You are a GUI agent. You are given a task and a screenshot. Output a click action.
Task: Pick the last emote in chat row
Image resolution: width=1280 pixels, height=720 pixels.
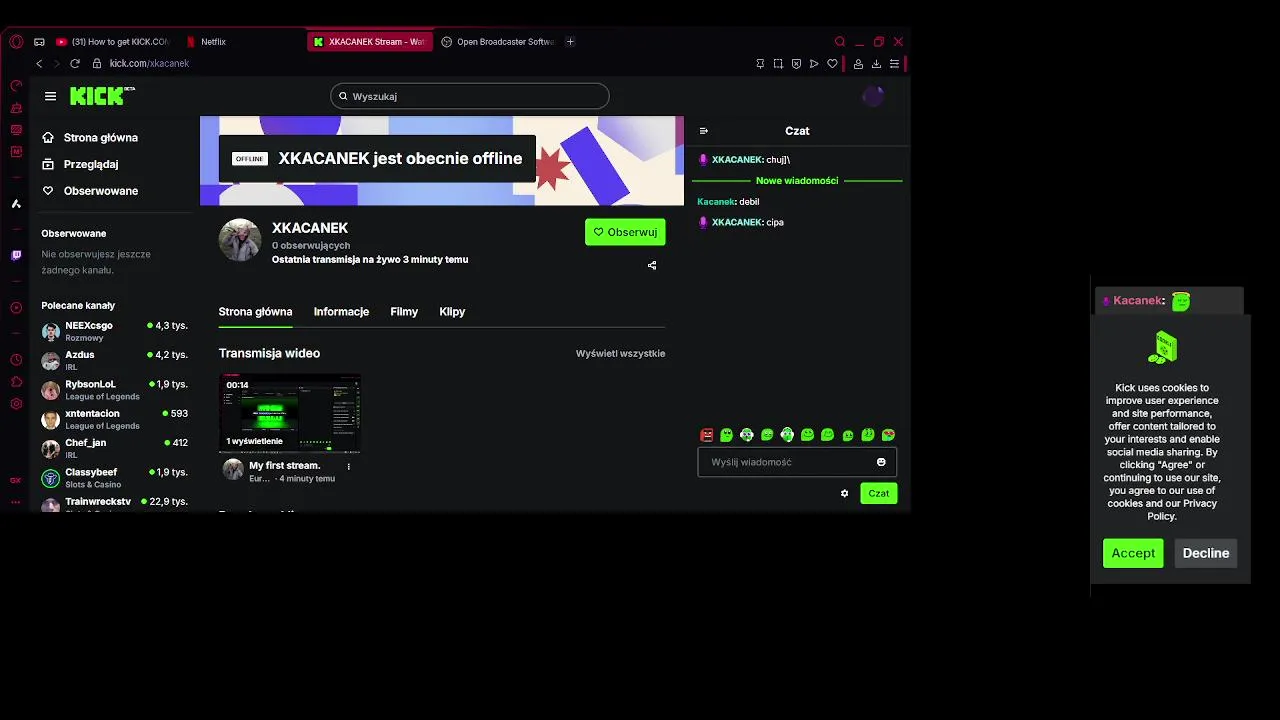click(888, 435)
